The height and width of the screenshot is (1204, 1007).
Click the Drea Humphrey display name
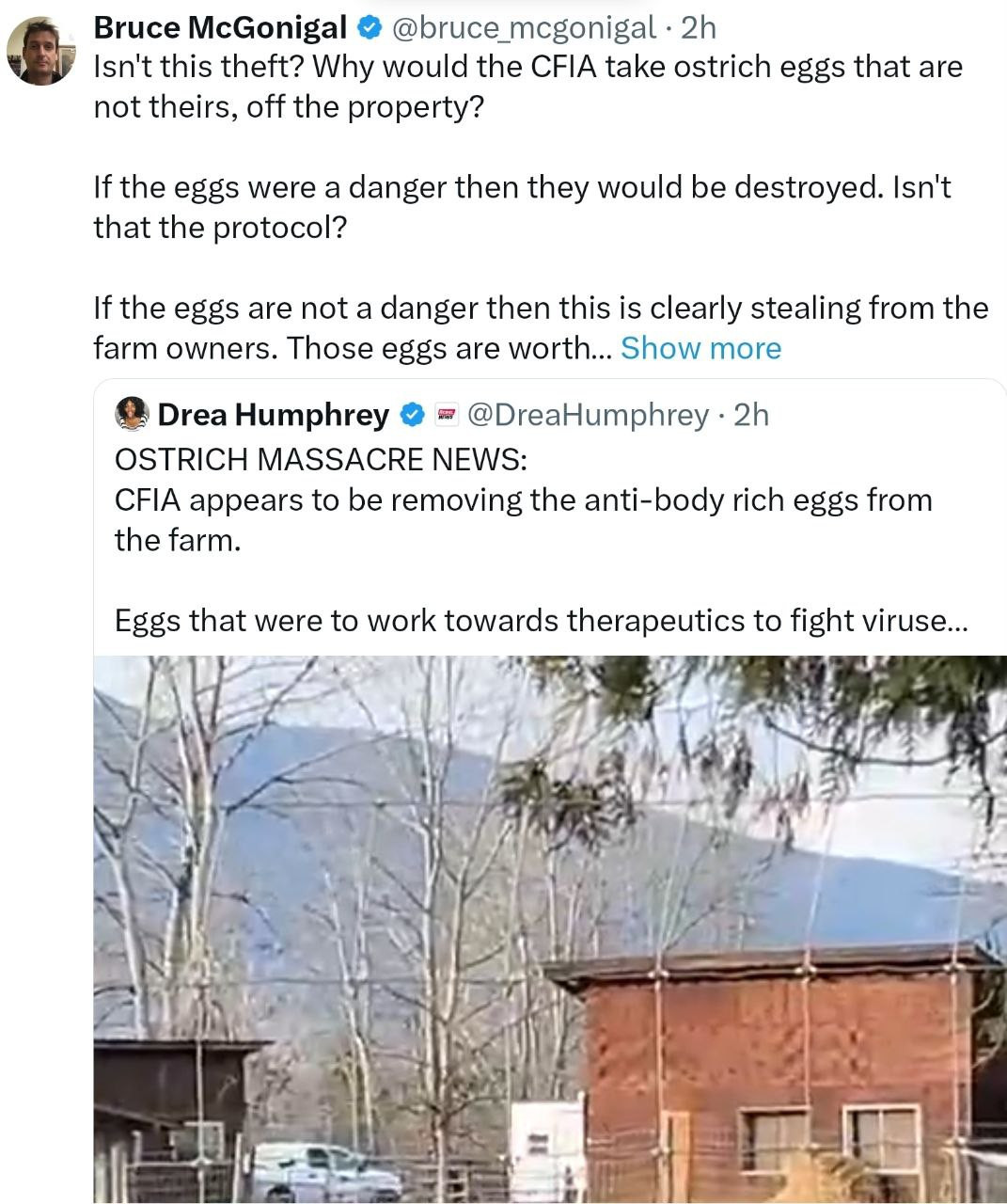pos(273,414)
